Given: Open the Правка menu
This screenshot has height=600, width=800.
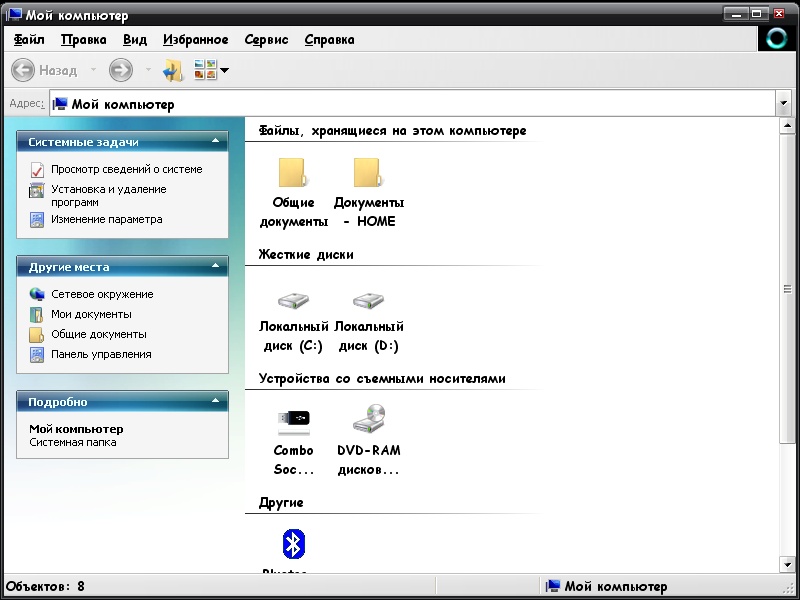Looking at the screenshot, I should point(84,40).
